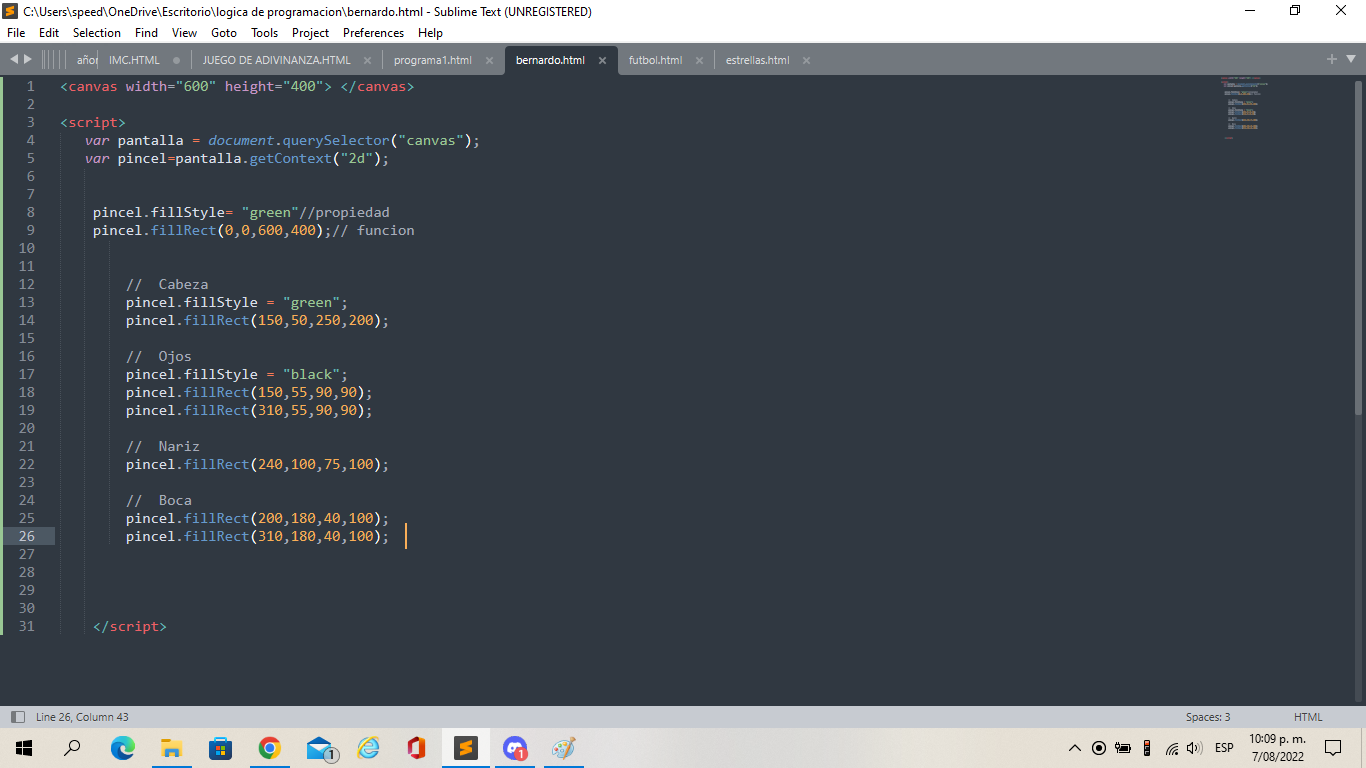Place cursor on the Cabeza comment
The image size is (1366, 768).
(x=167, y=284)
